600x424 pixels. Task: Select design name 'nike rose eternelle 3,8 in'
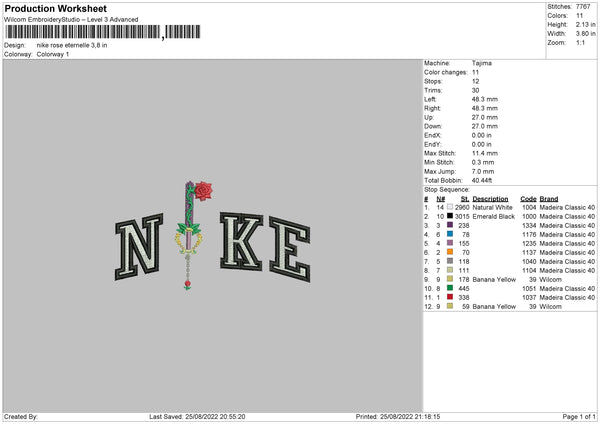point(72,45)
